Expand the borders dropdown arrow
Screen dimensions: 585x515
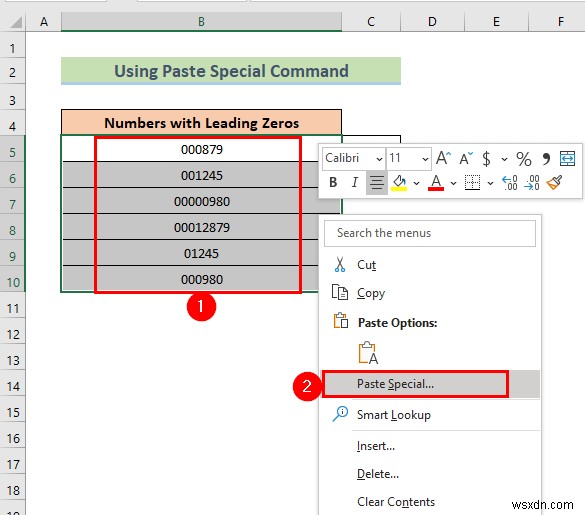490,183
